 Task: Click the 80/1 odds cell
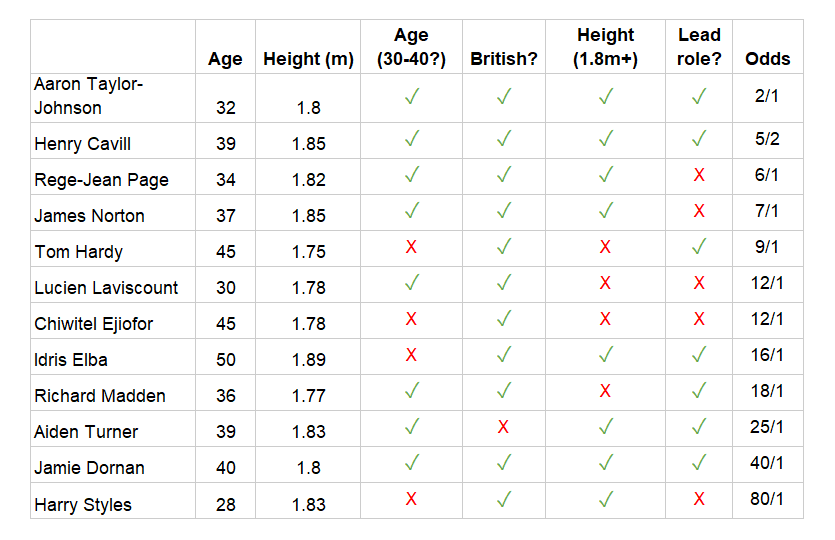(767, 501)
